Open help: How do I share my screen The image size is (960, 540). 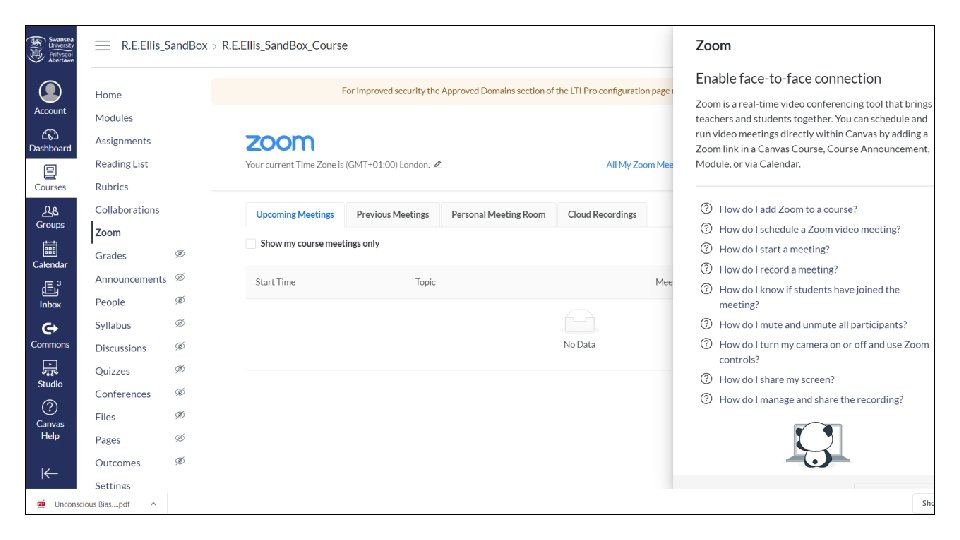coord(776,380)
